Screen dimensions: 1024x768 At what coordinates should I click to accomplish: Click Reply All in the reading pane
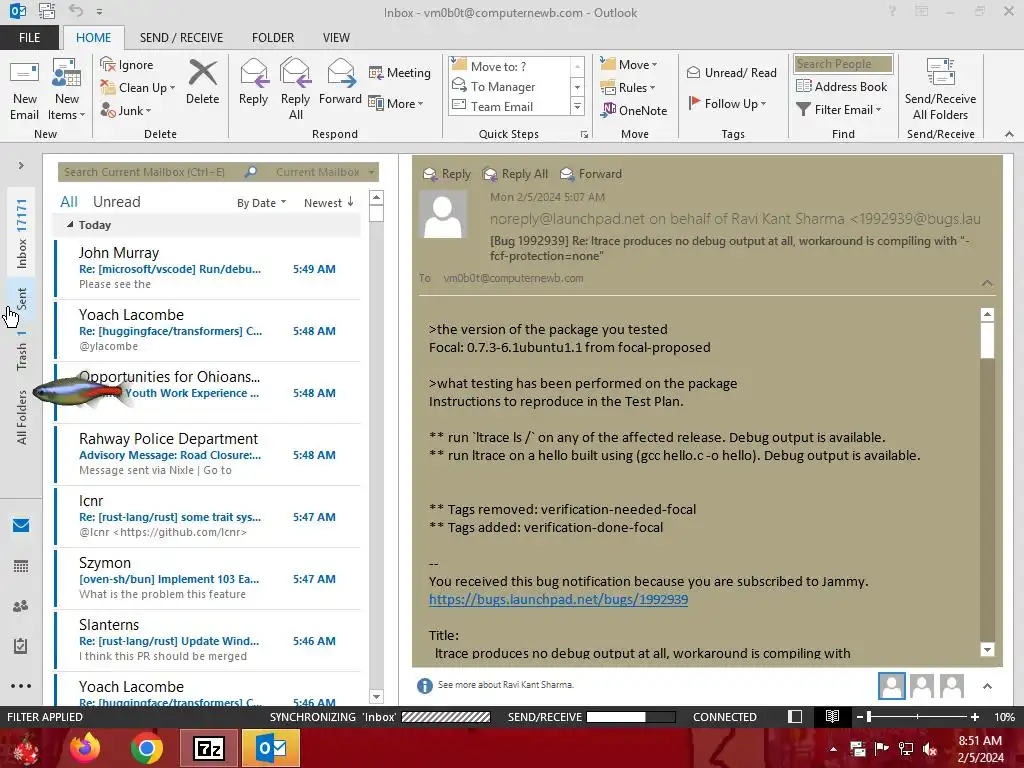515,174
